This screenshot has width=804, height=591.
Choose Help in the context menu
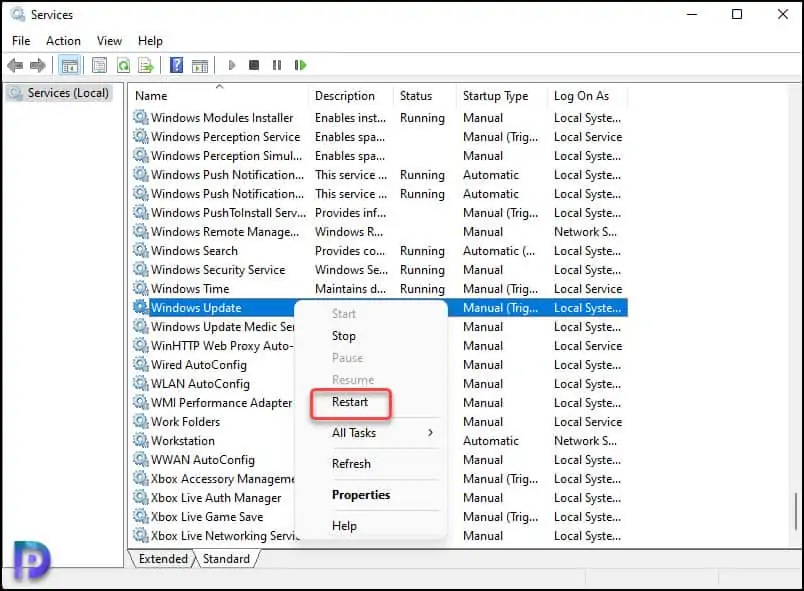[x=344, y=525]
